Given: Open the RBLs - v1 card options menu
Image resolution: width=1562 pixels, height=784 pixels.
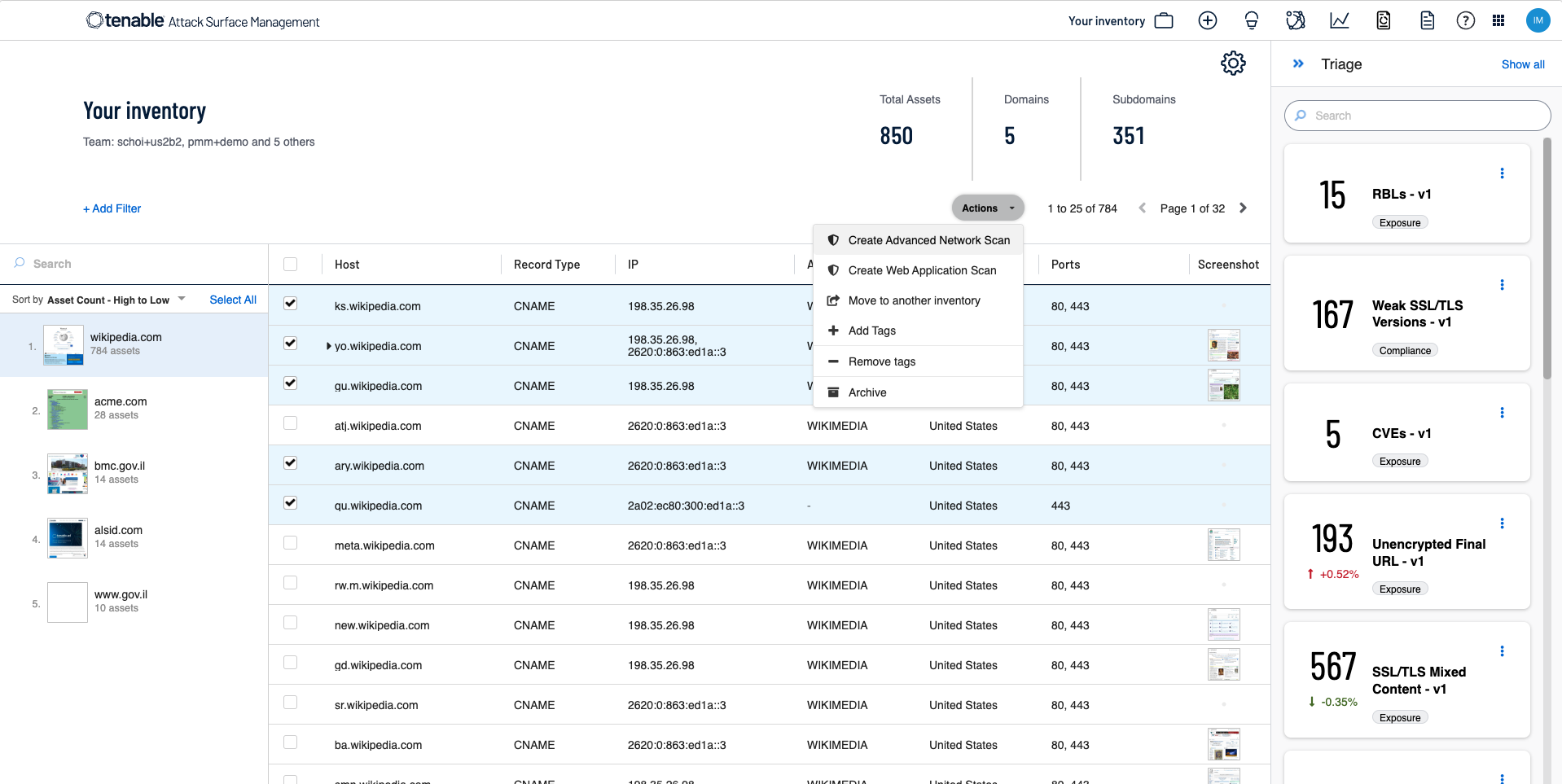Looking at the screenshot, I should click(x=1502, y=173).
